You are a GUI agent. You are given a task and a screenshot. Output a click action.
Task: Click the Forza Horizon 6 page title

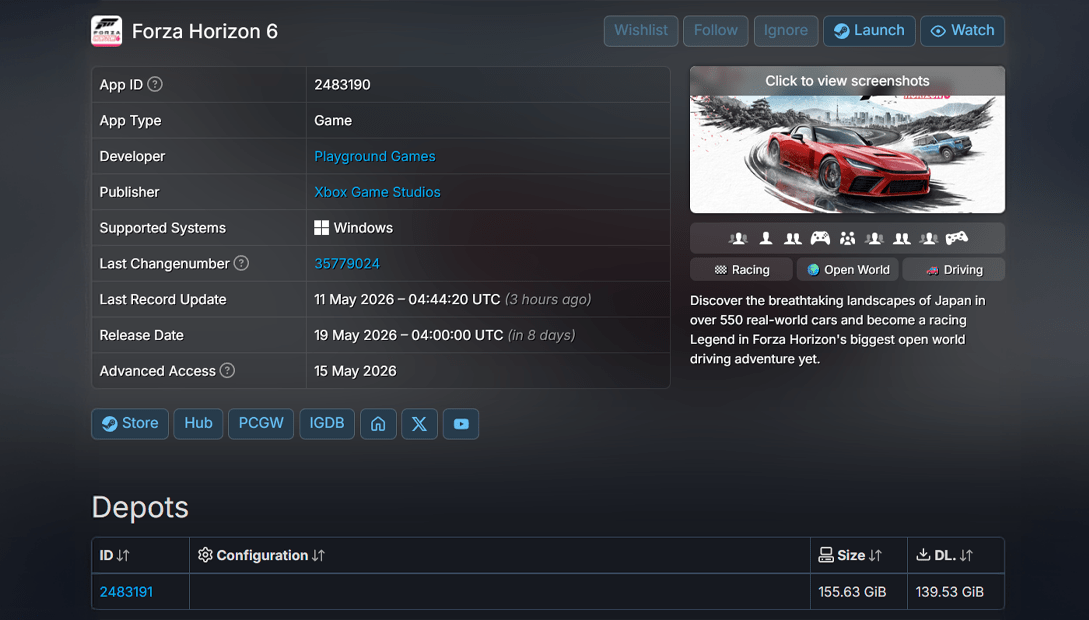[205, 31]
